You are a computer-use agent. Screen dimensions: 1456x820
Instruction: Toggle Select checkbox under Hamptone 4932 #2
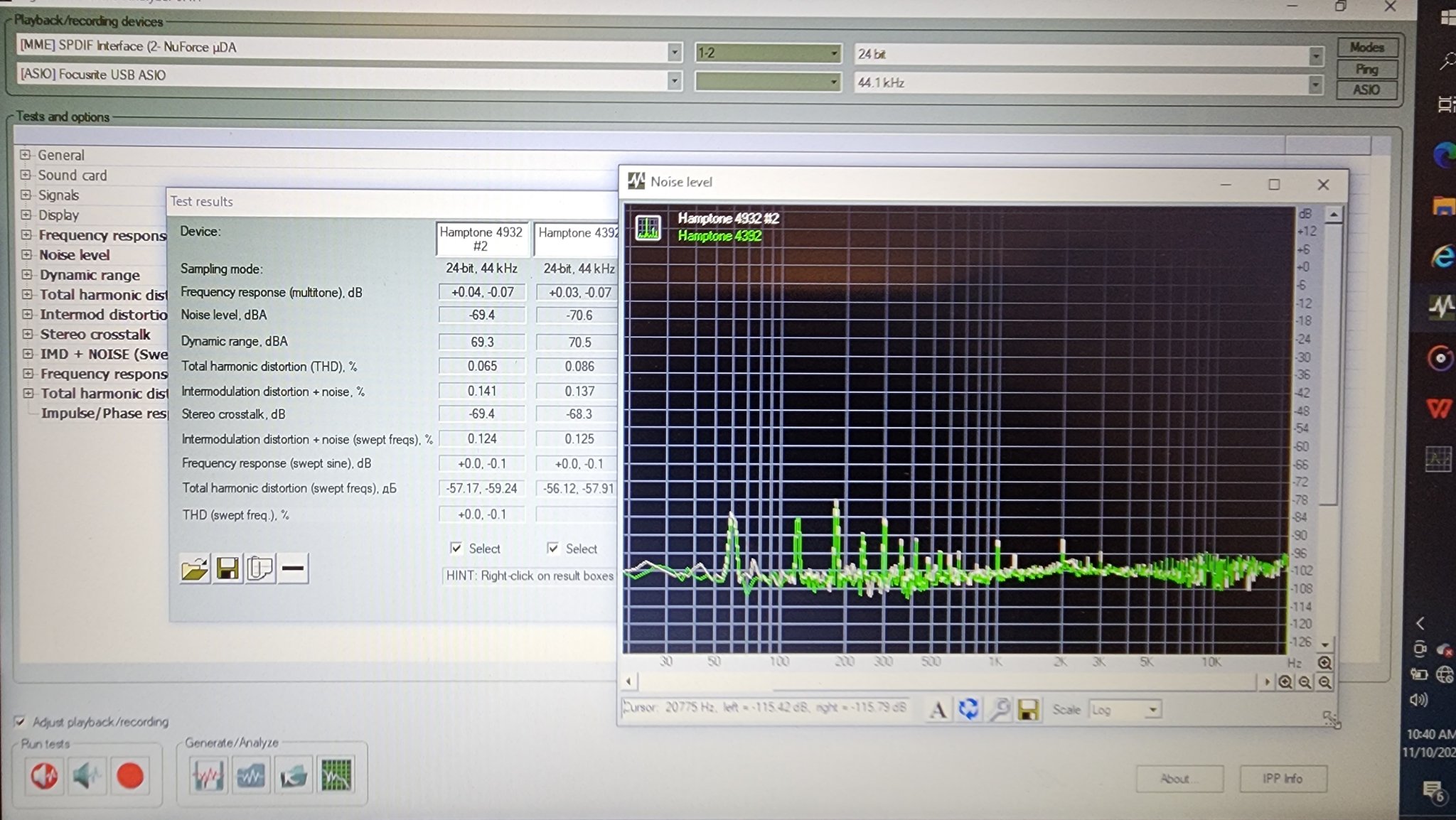[x=456, y=548]
